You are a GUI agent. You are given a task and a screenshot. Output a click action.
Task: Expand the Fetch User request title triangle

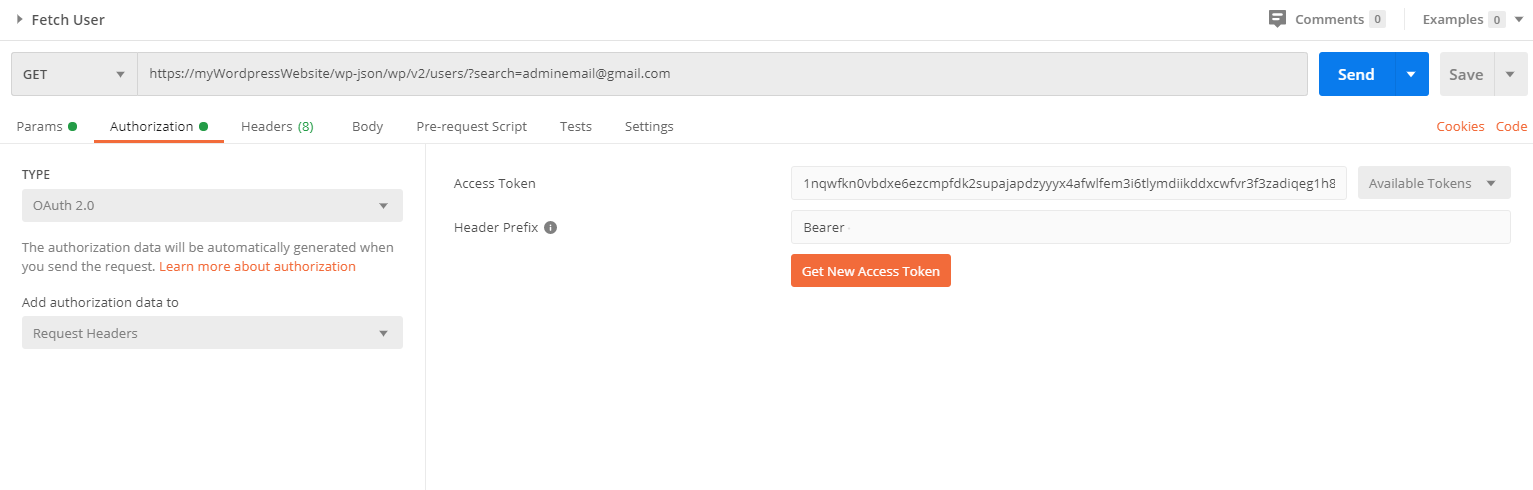[19, 19]
